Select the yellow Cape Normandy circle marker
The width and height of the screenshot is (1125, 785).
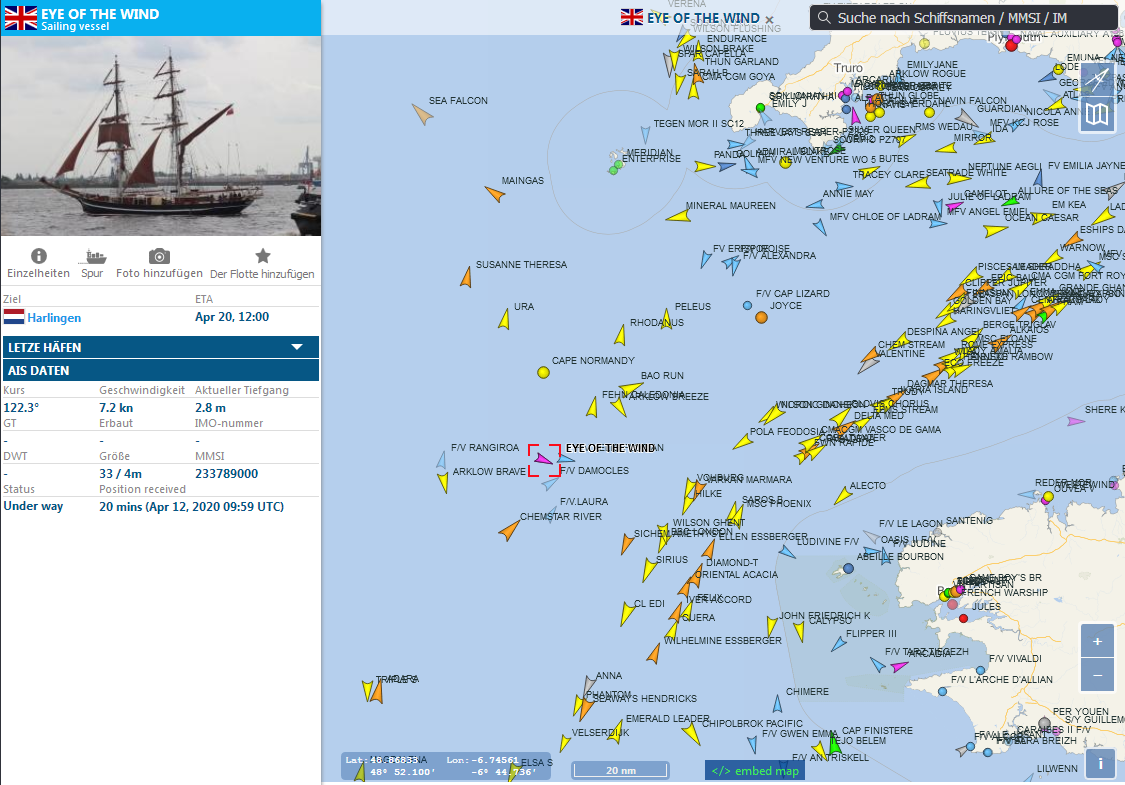[544, 372]
